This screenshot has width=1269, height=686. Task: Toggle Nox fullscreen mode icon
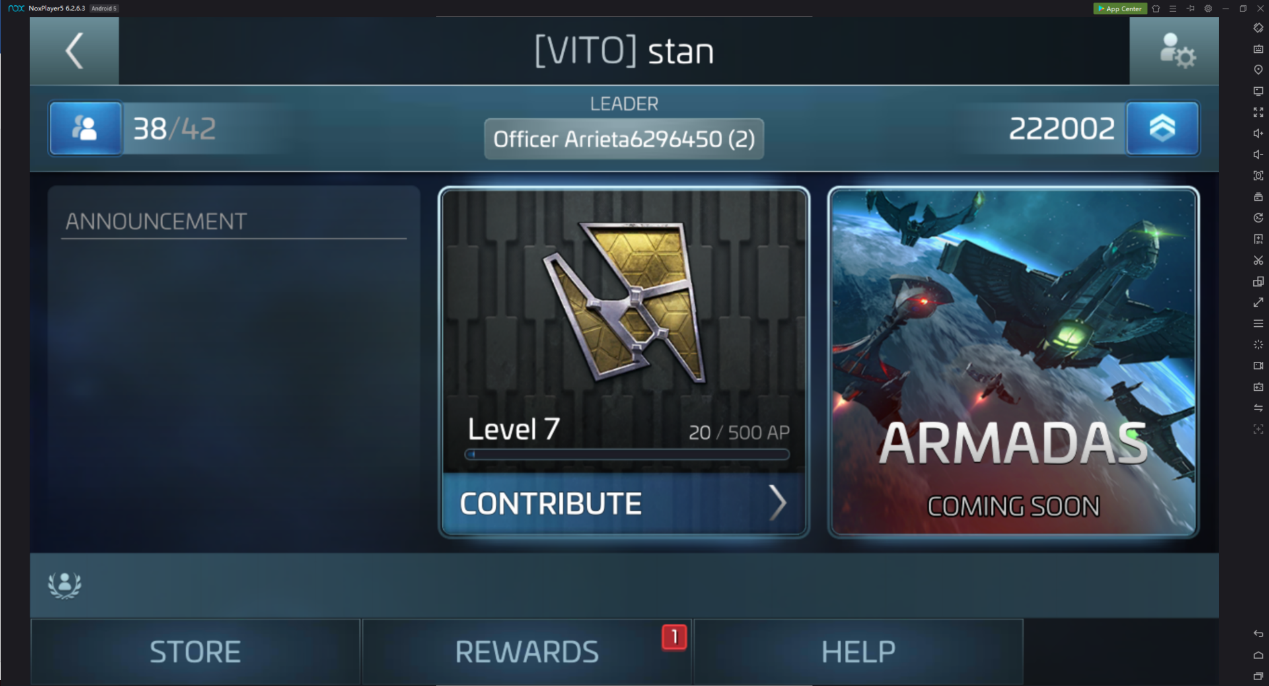click(x=1258, y=112)
